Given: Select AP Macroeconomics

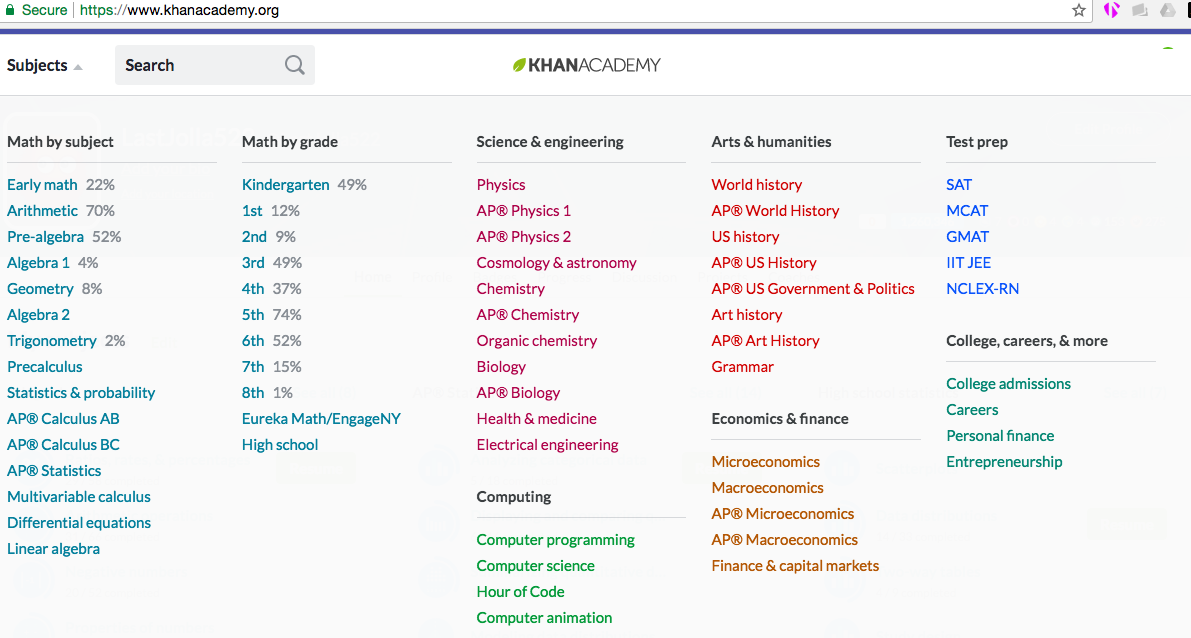Looking at the screenshot, I should click(x=785, y=539).
